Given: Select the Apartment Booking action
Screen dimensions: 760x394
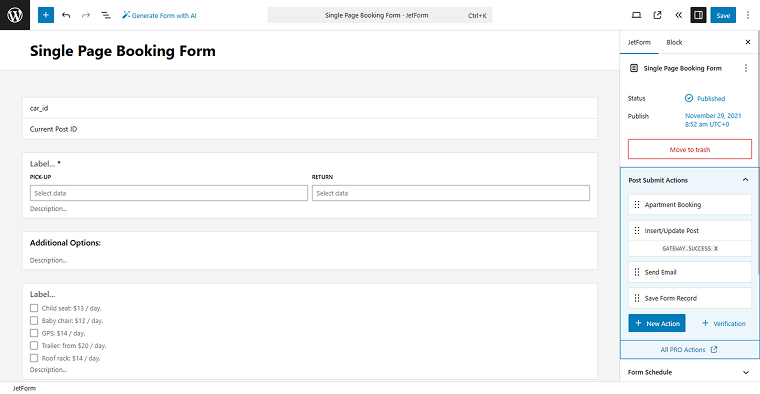Looking at the screenshot, I should [690, 205].
